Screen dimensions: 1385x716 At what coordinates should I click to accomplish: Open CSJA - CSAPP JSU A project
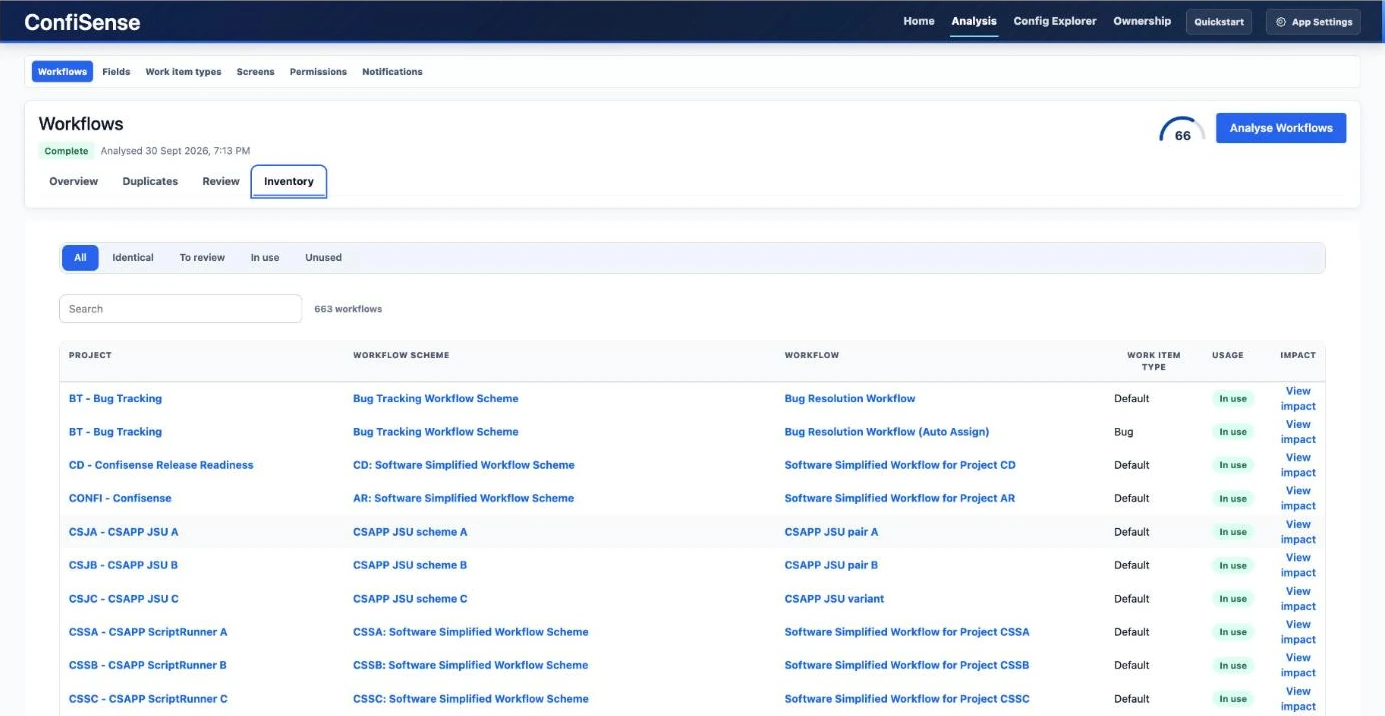point(124,532)
